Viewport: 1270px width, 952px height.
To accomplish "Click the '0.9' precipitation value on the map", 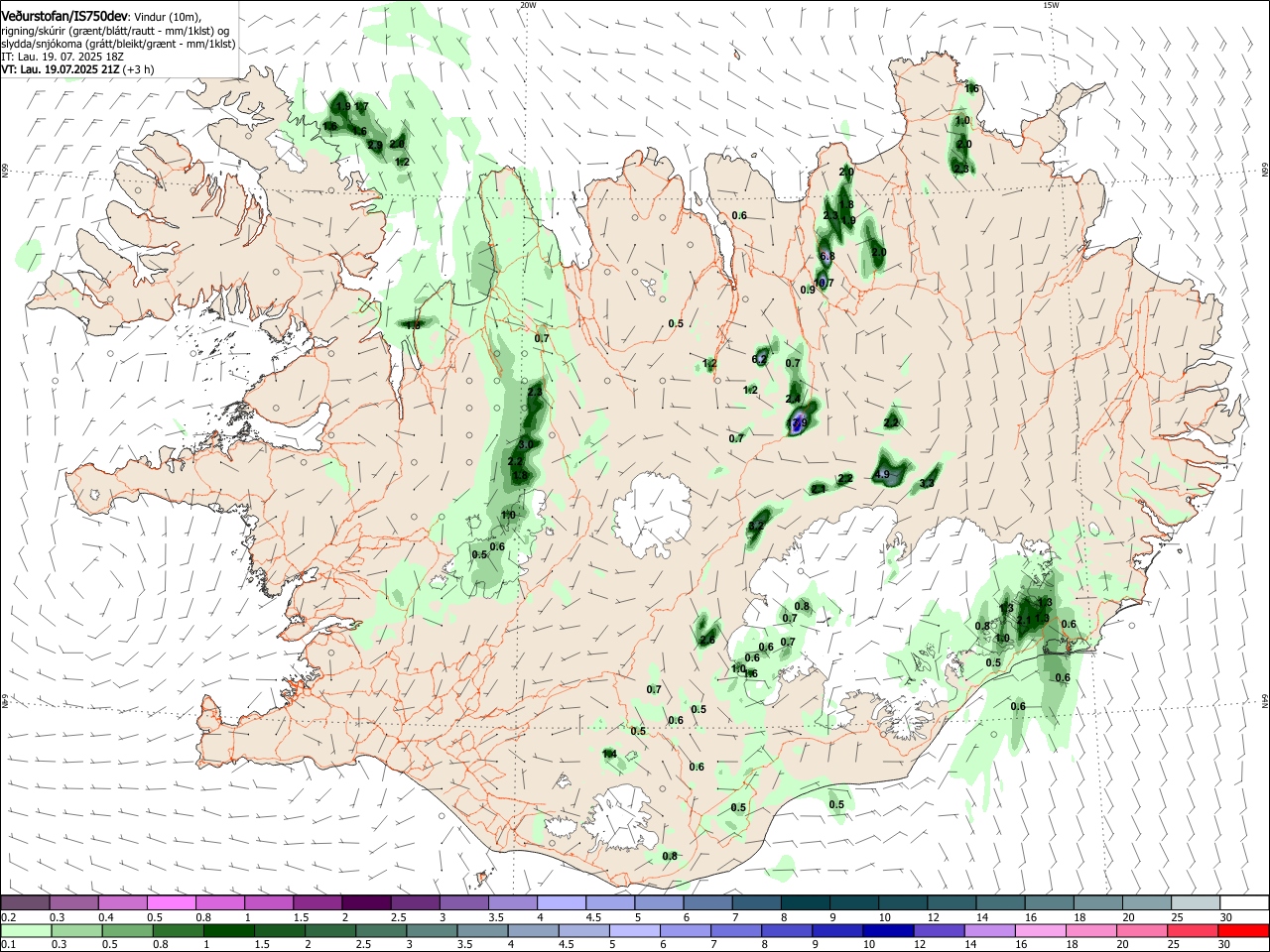I will click(x=808, y=290).
